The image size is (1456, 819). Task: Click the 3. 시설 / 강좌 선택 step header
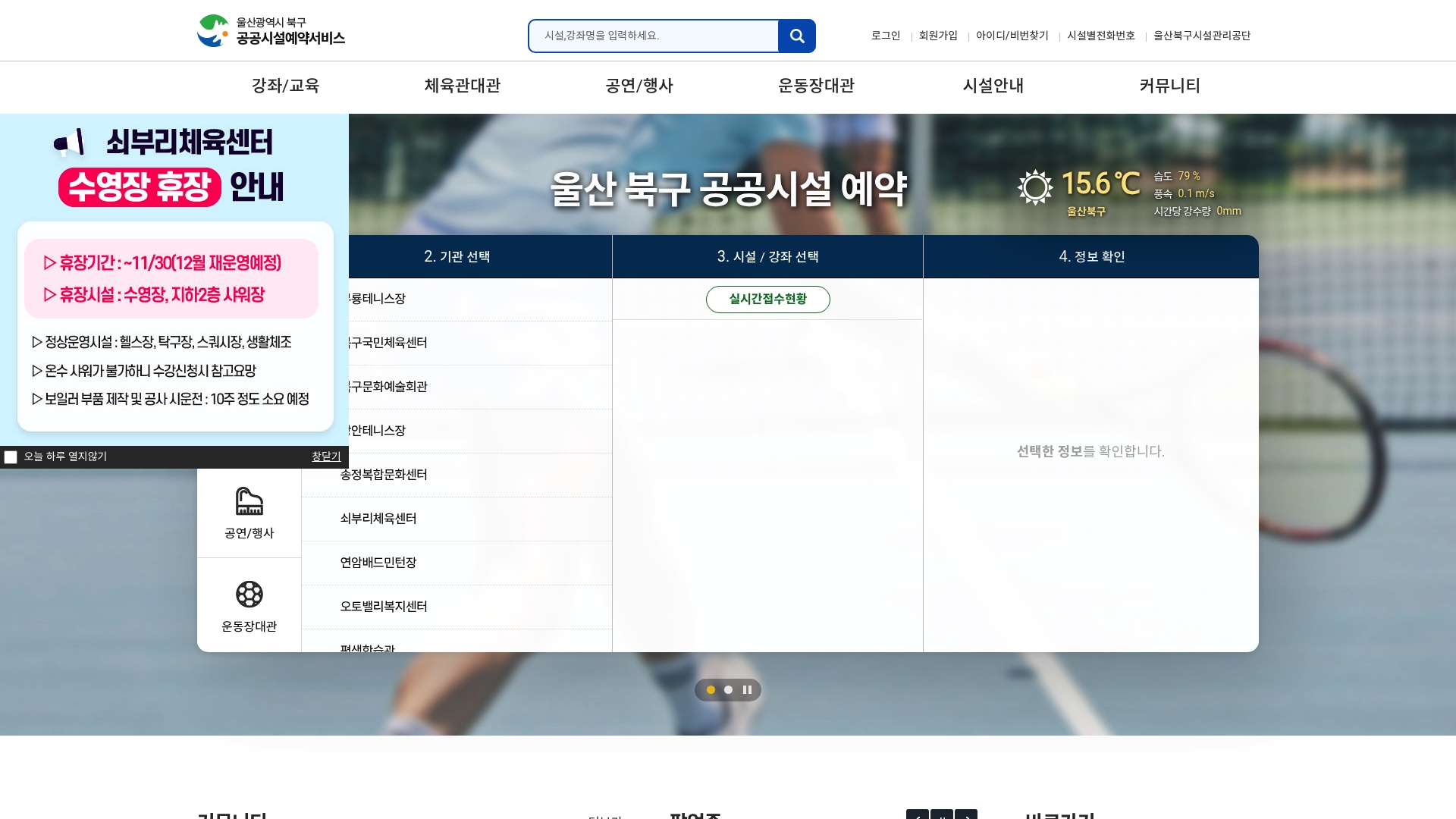point(767,256)
